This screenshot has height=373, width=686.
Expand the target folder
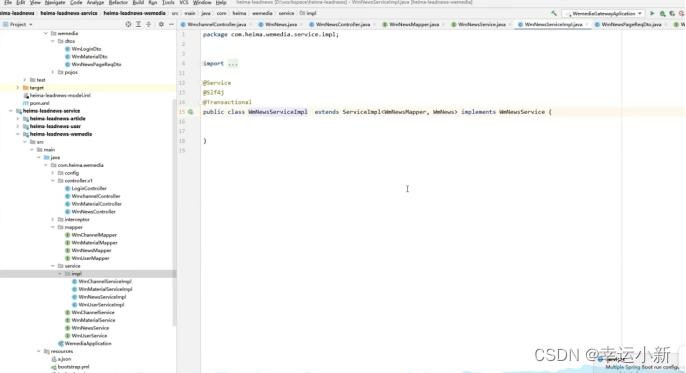(x=18, y=87)
